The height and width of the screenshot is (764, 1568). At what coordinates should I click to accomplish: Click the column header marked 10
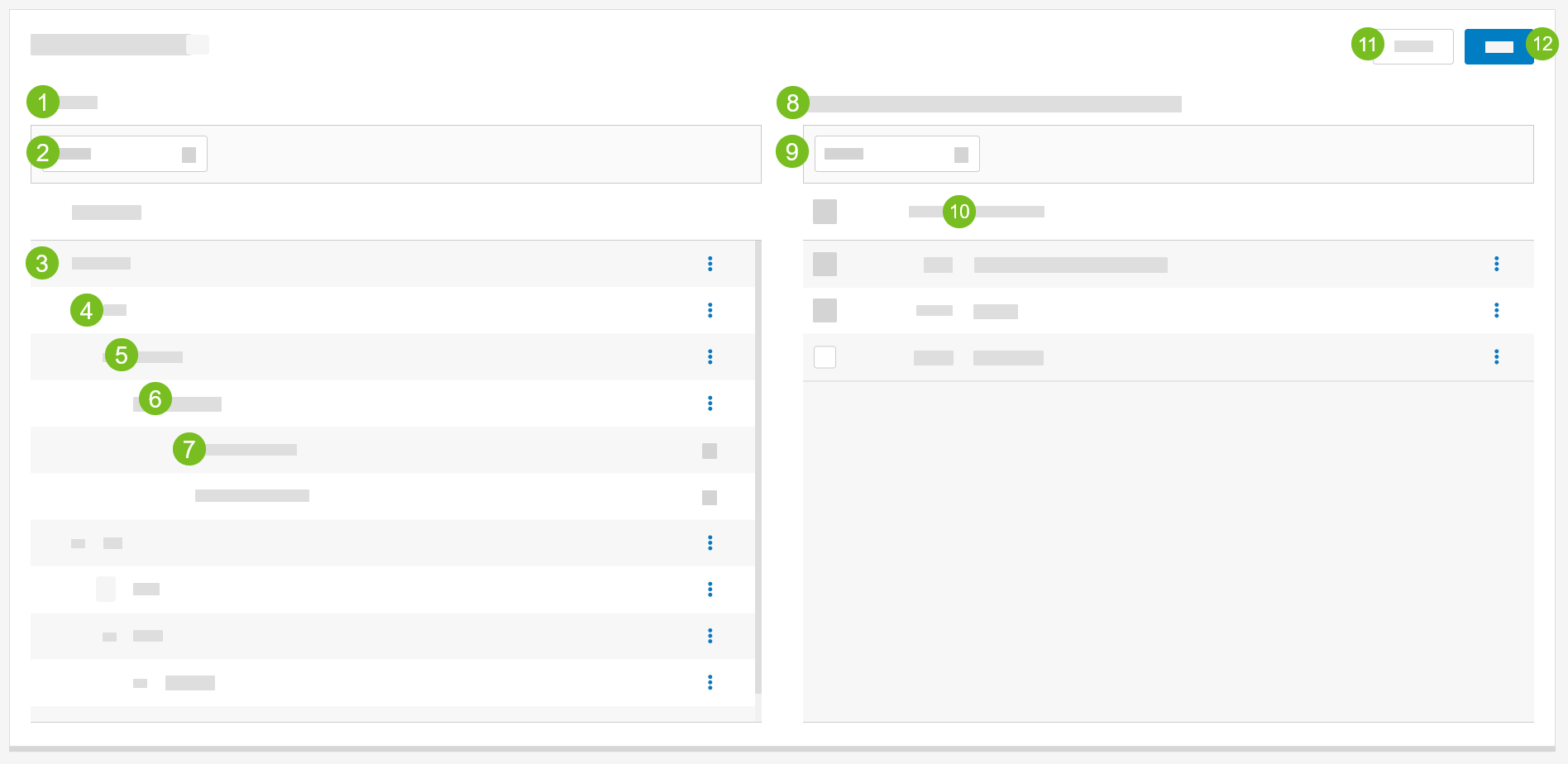click(x=976, y=212)
